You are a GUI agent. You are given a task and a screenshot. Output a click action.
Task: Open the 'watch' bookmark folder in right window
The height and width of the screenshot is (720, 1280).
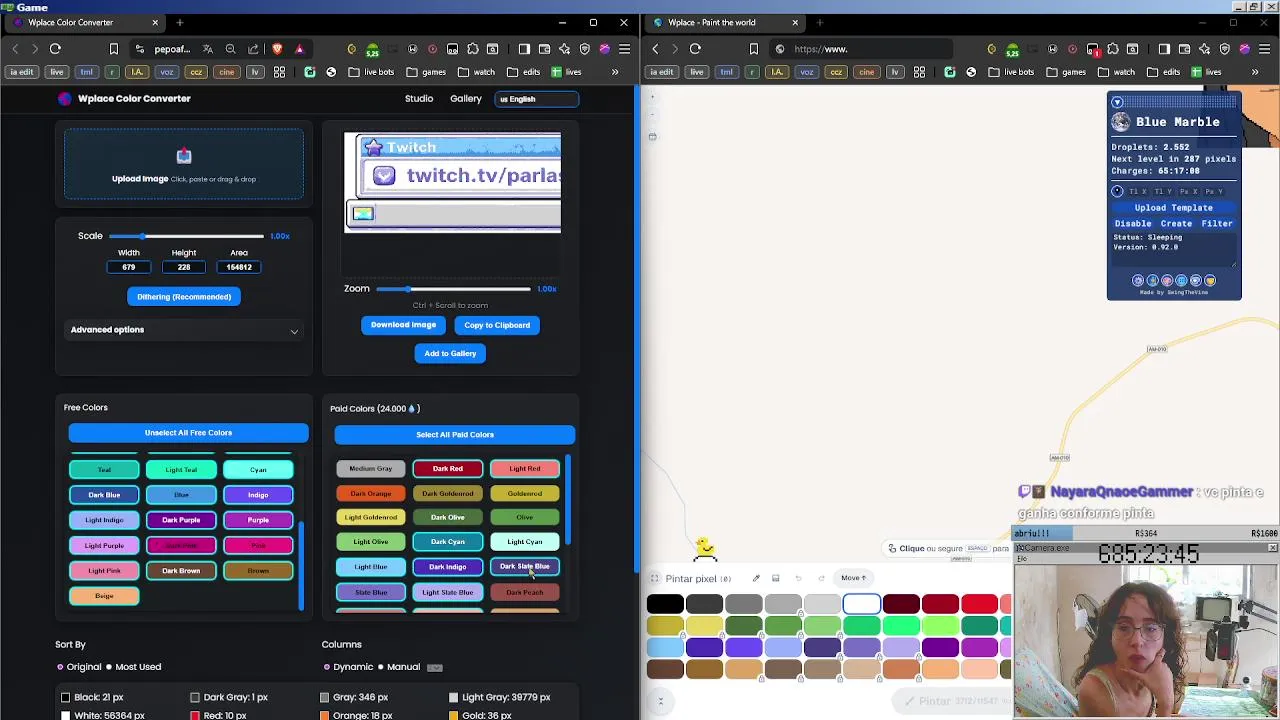click(1116, 72)
